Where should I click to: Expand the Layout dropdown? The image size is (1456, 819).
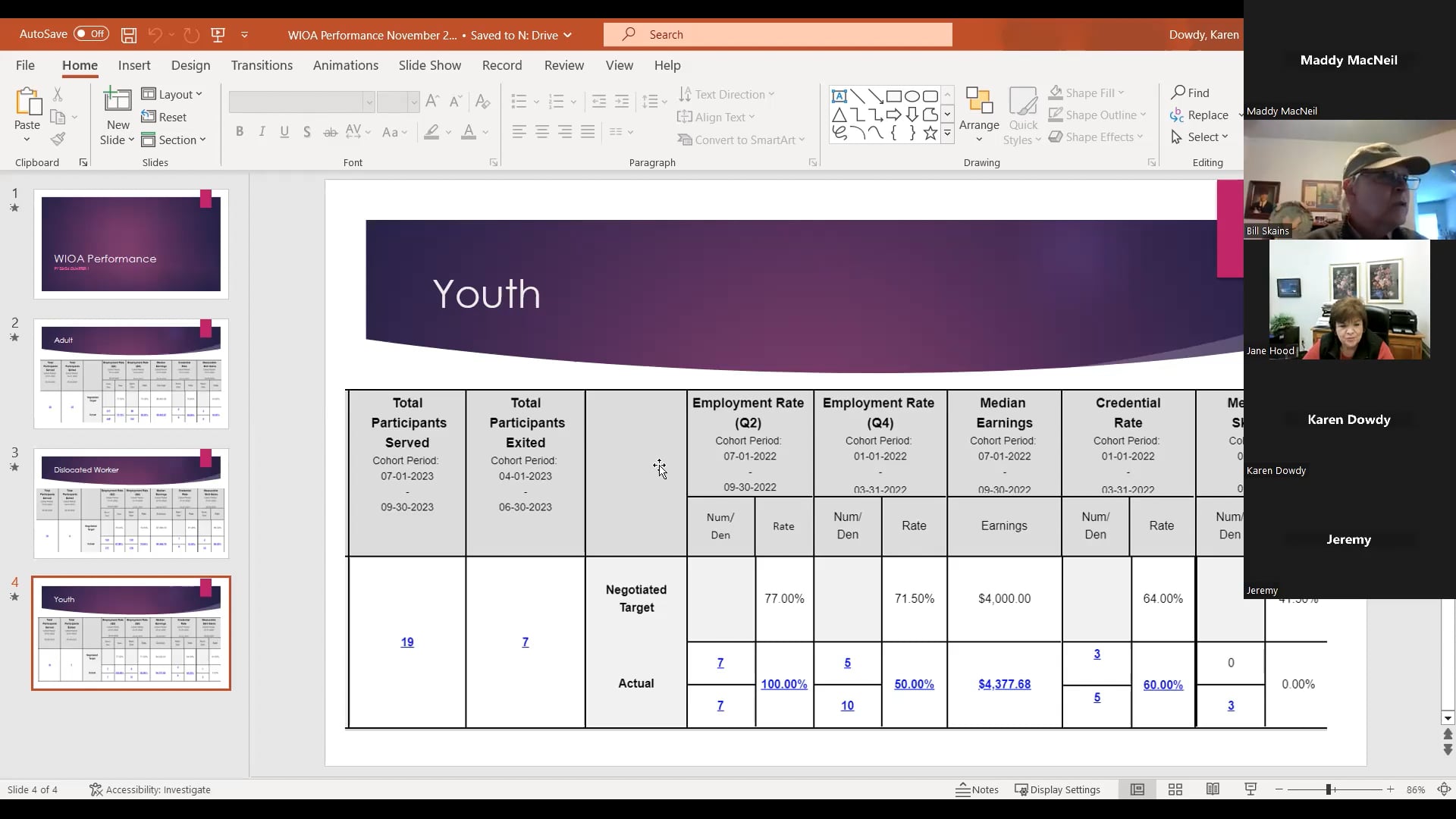pyautogui.click(x=173, y=94)
